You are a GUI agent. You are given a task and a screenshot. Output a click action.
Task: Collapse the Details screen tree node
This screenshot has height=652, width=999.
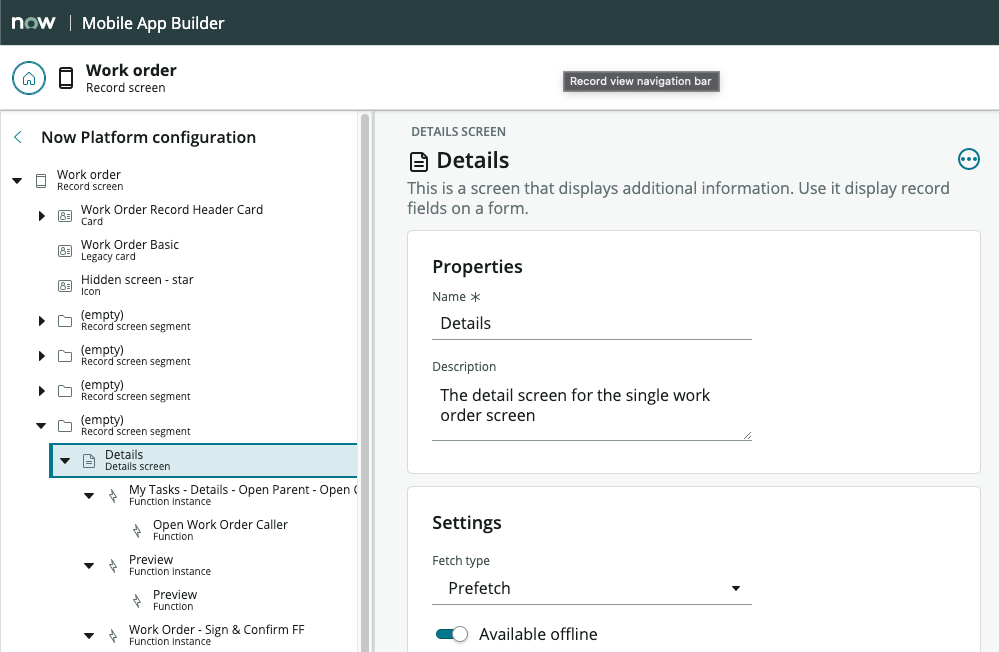(x=65, y=461)
